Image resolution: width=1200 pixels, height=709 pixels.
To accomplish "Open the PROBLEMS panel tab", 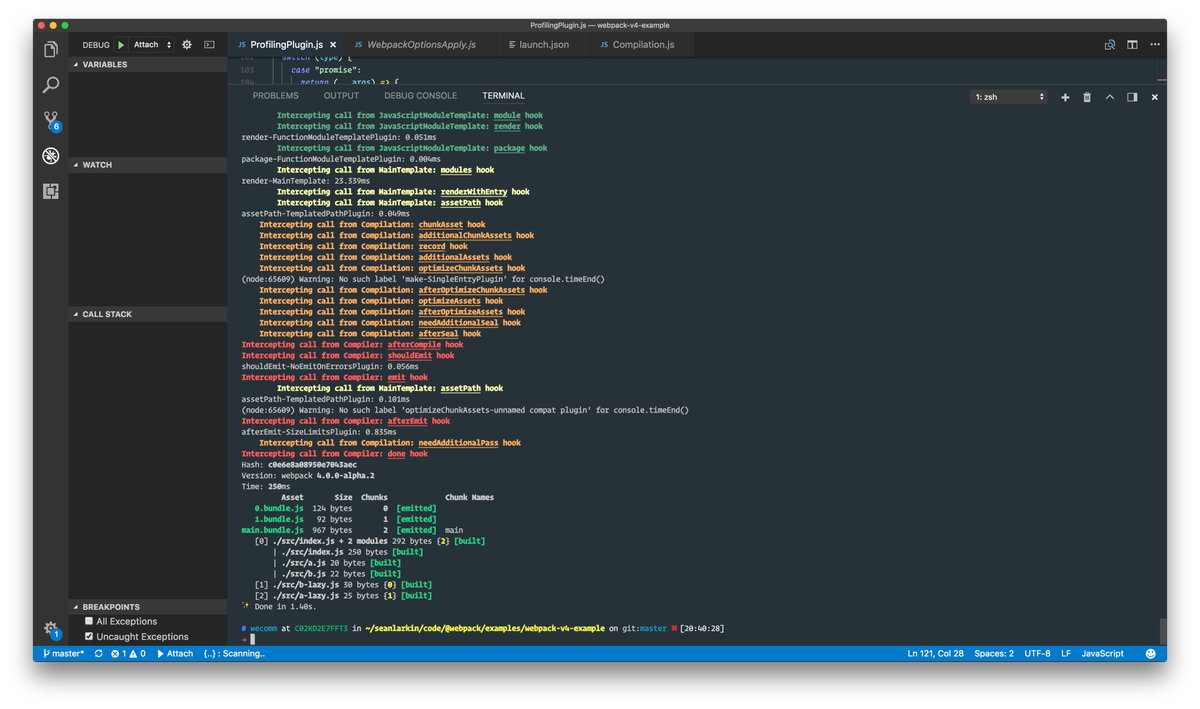I will 275,96.
